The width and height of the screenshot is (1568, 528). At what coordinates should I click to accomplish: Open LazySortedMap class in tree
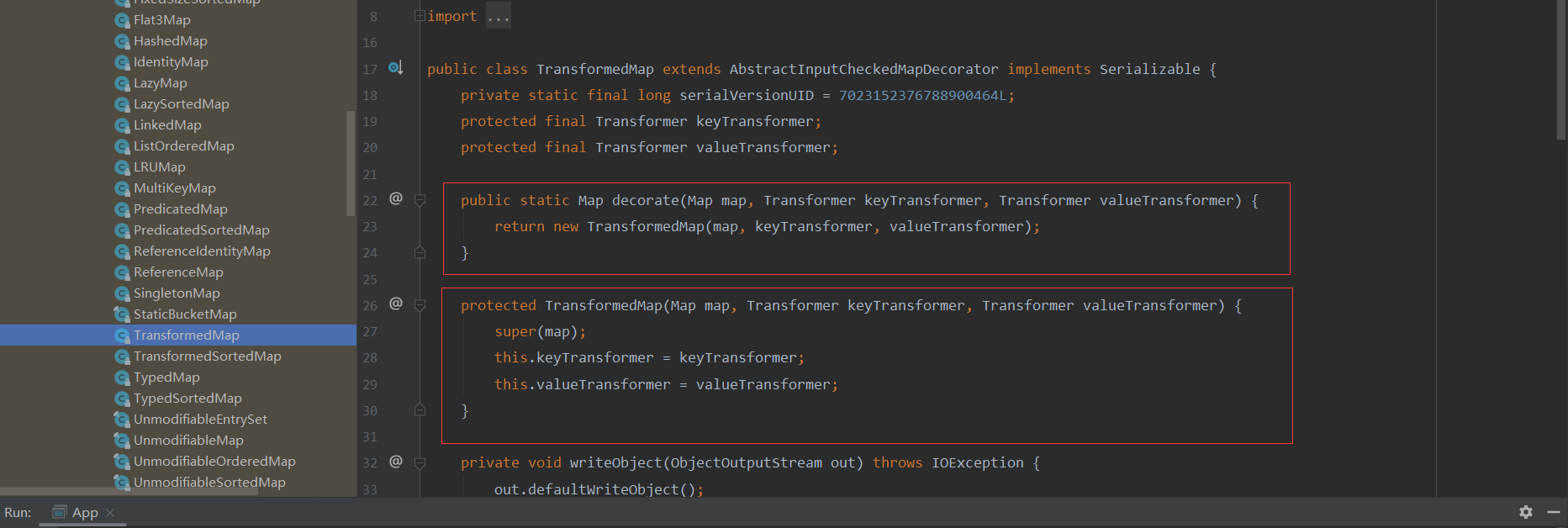point(182,103)
